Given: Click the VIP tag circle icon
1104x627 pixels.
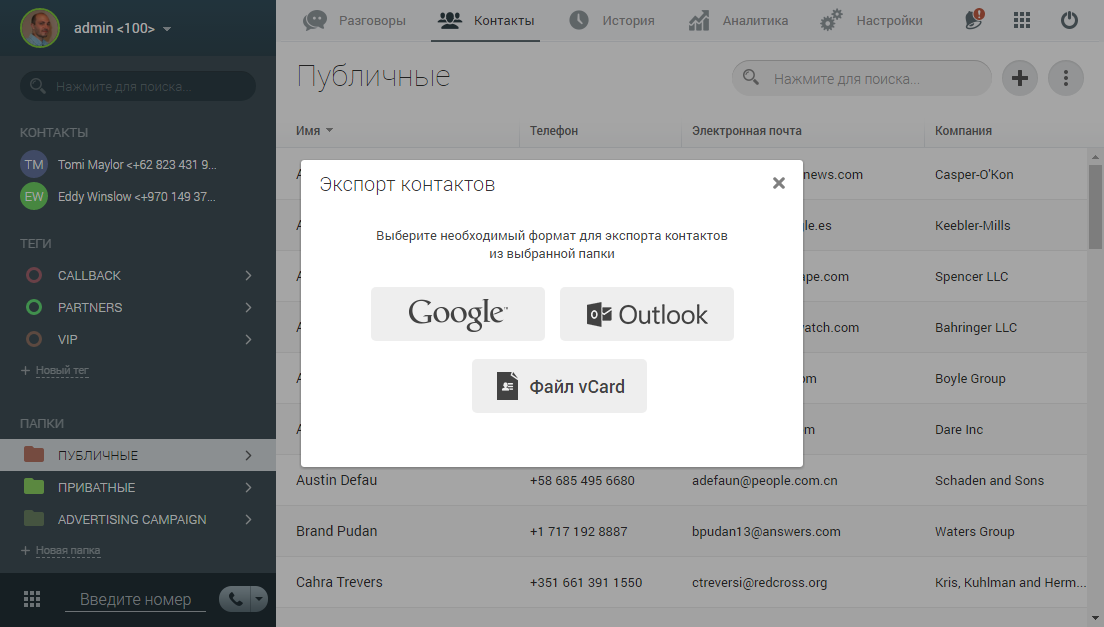Looking at the screenshot, I should pyautogui.click(x=34, y=339).
